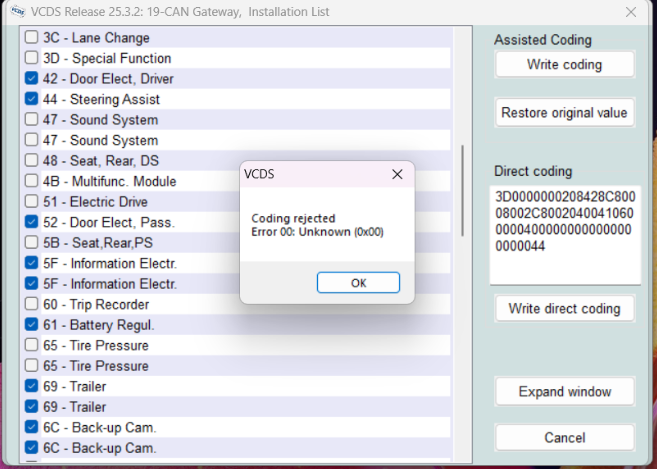The height and width of the screenshot is (469, 657).
Task: Check the 3D - Special Function box
Action: pyautogui.click(x=32, y=58)
